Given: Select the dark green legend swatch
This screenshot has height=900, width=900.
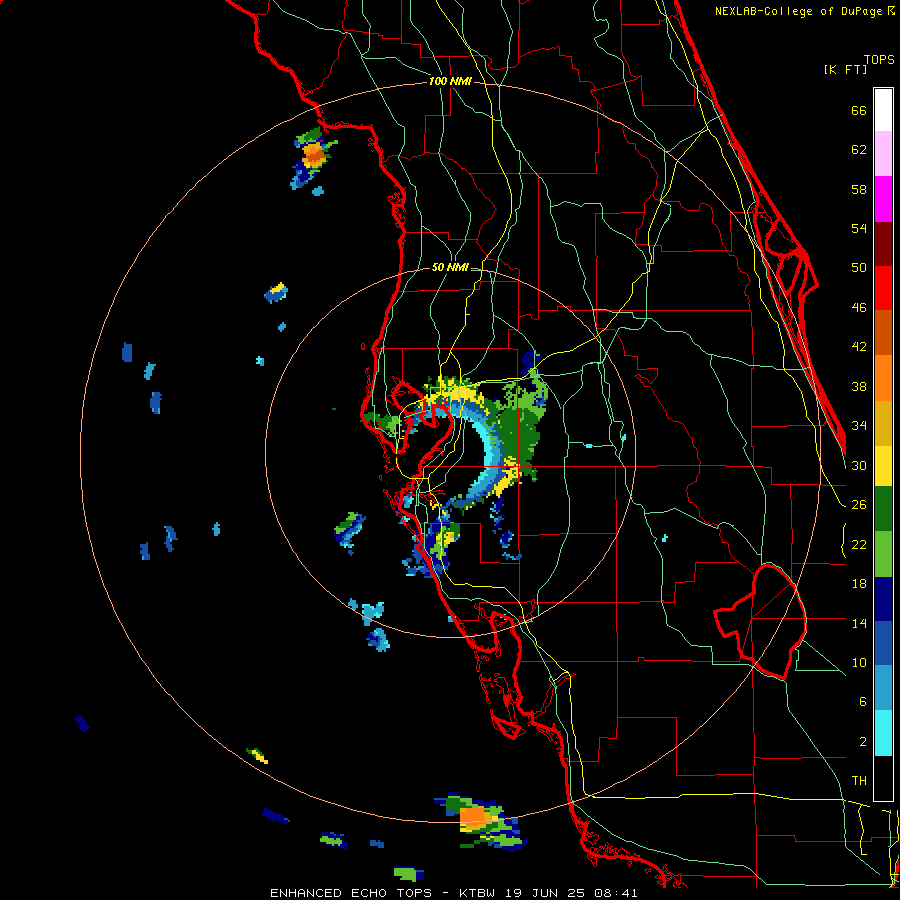Looking at the screenshot, I should click(883, 509).
